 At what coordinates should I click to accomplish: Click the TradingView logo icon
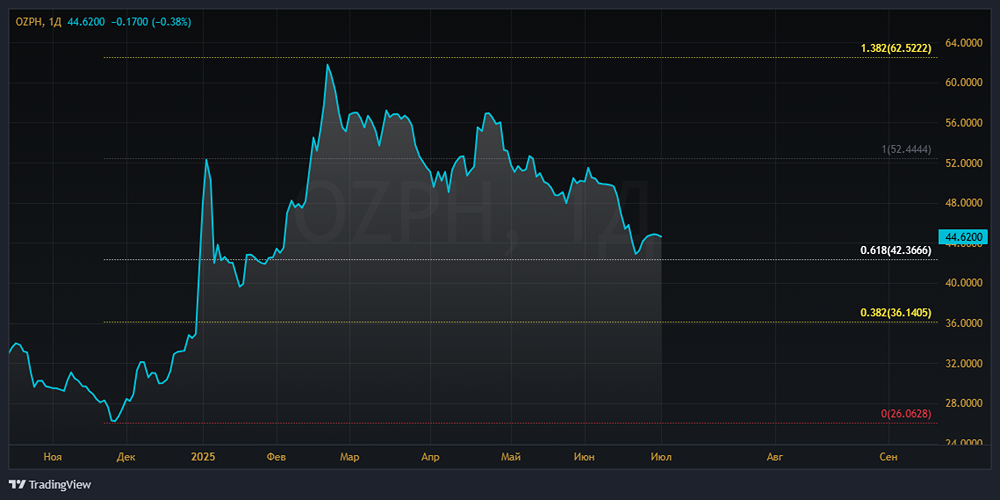18,484
